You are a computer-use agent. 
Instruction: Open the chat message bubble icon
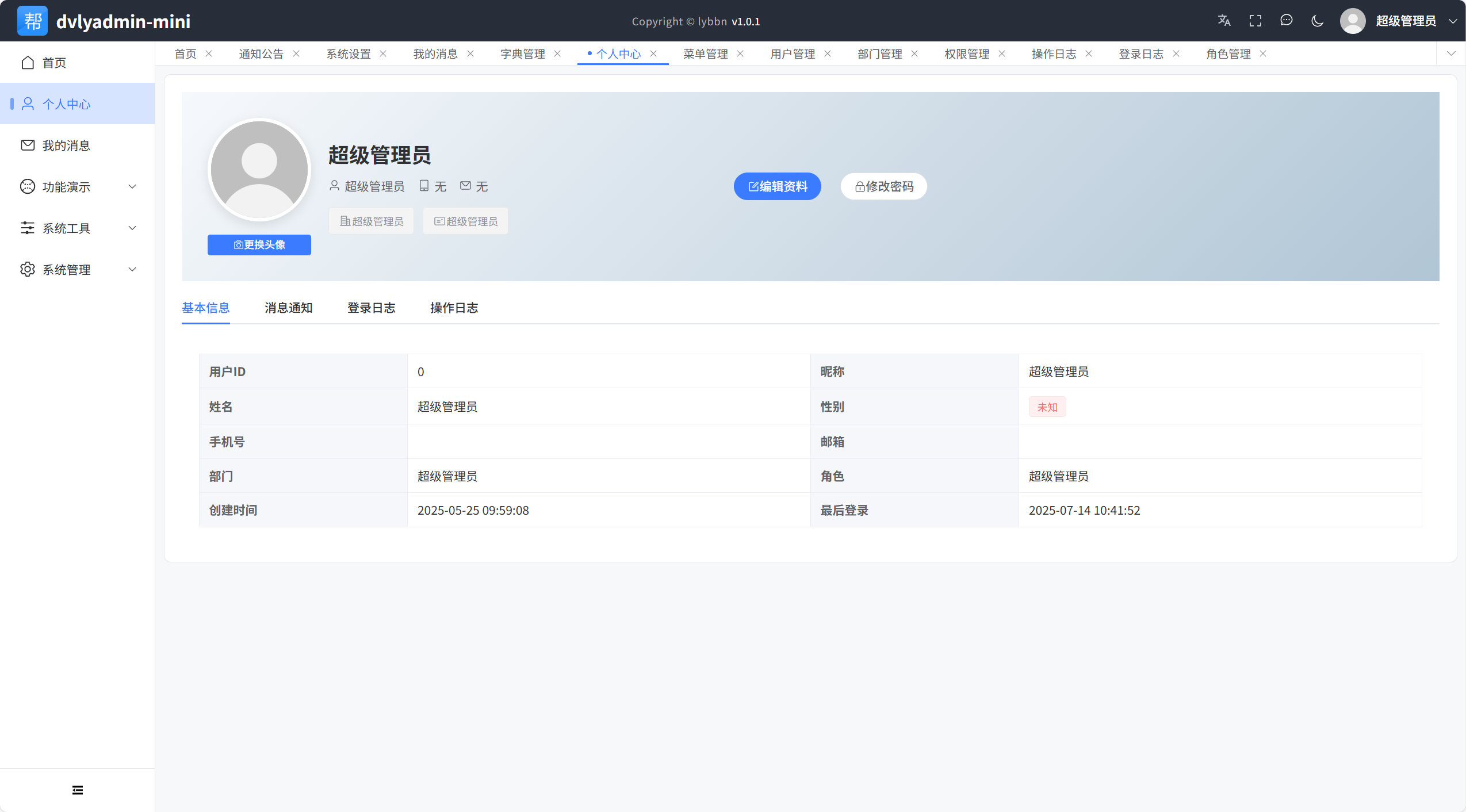point(1287,21)
